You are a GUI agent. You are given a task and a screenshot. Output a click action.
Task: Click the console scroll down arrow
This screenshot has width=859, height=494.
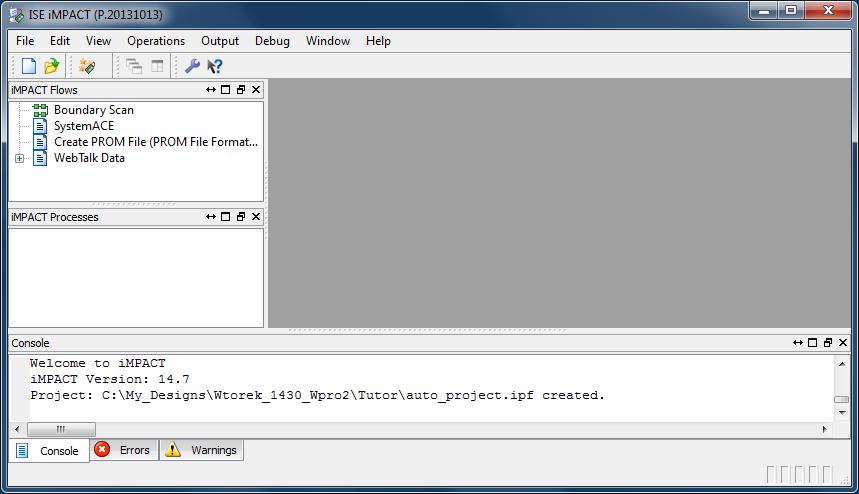click(x=842, y=412)
